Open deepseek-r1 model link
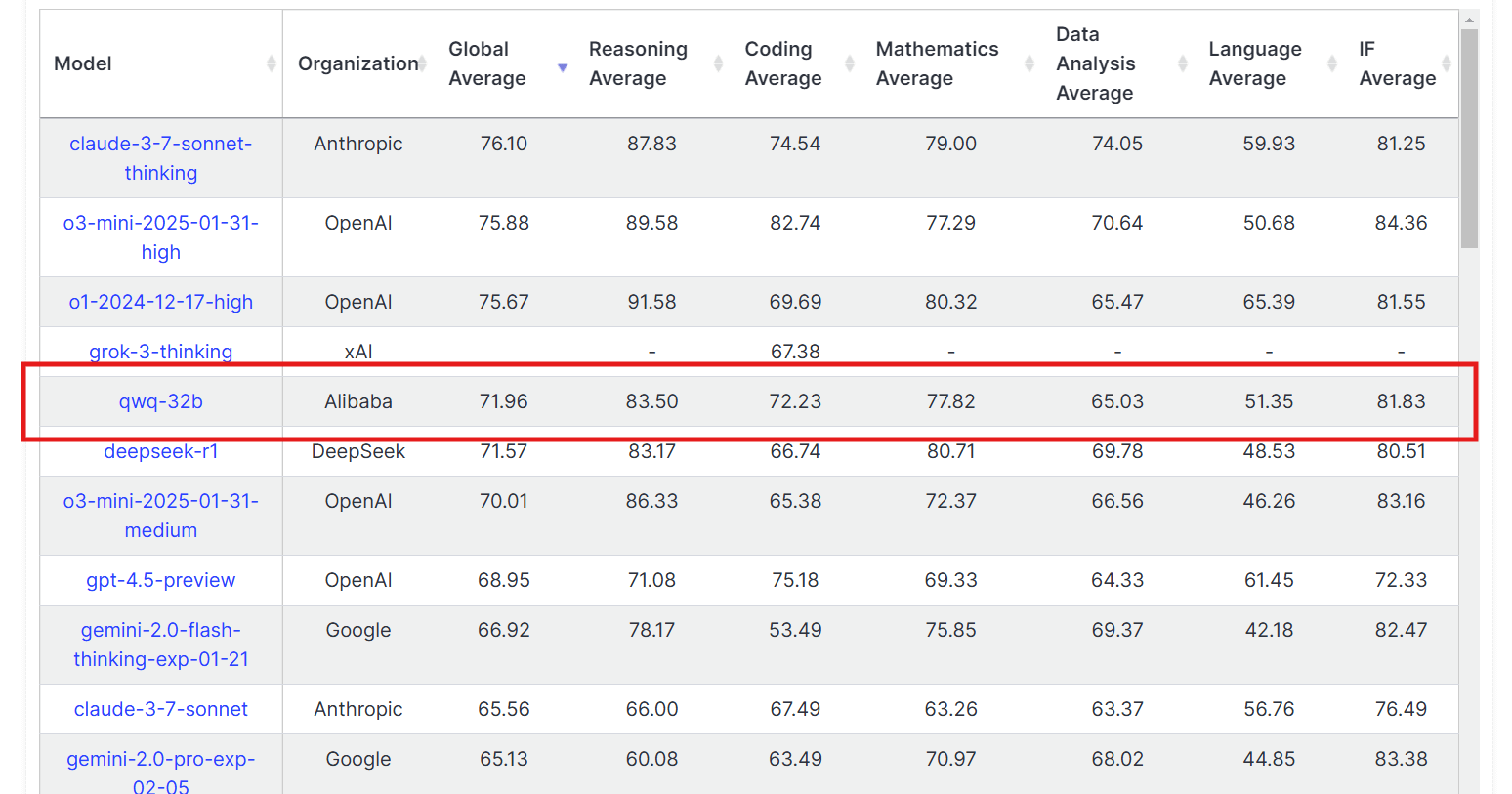 click(161, 451)
